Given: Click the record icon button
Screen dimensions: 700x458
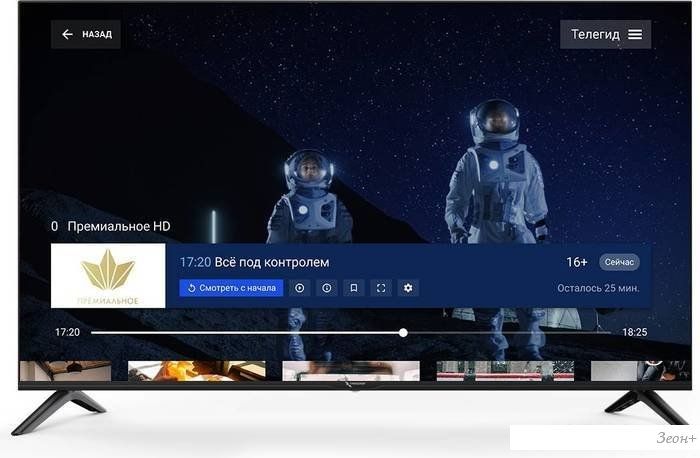Looking at the screenshot, I should [299, 288].
